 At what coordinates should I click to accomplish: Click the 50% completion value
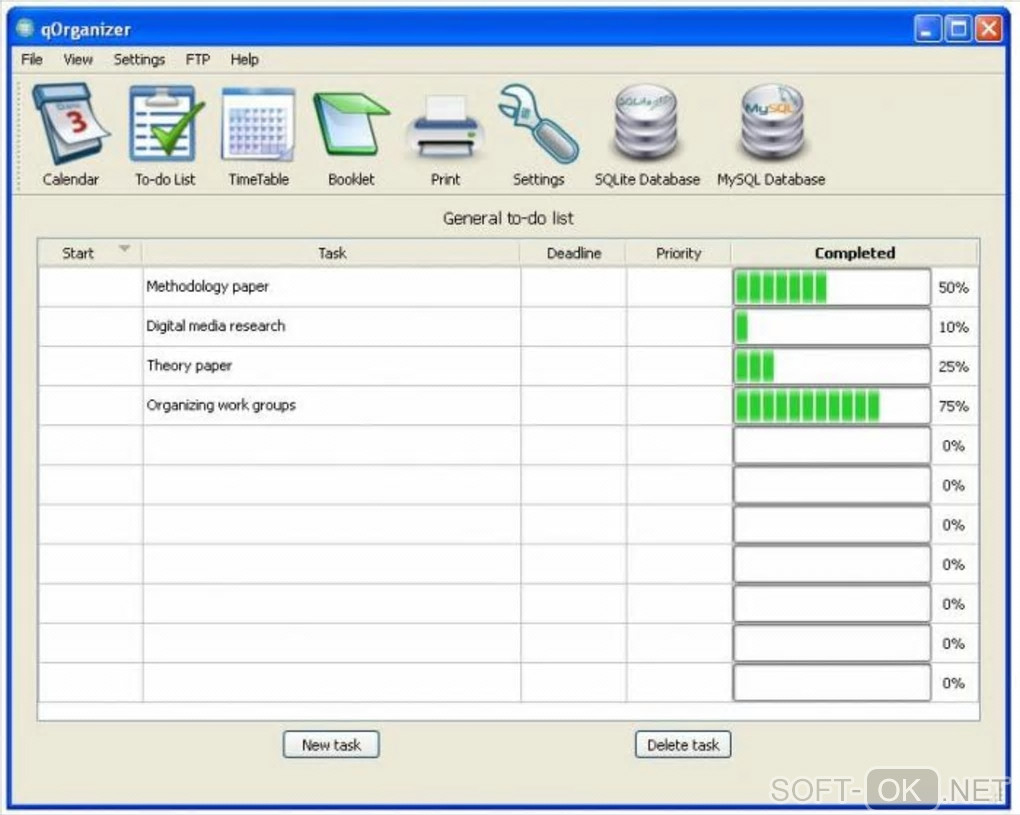pyautogui.click(x=954, y=287)
